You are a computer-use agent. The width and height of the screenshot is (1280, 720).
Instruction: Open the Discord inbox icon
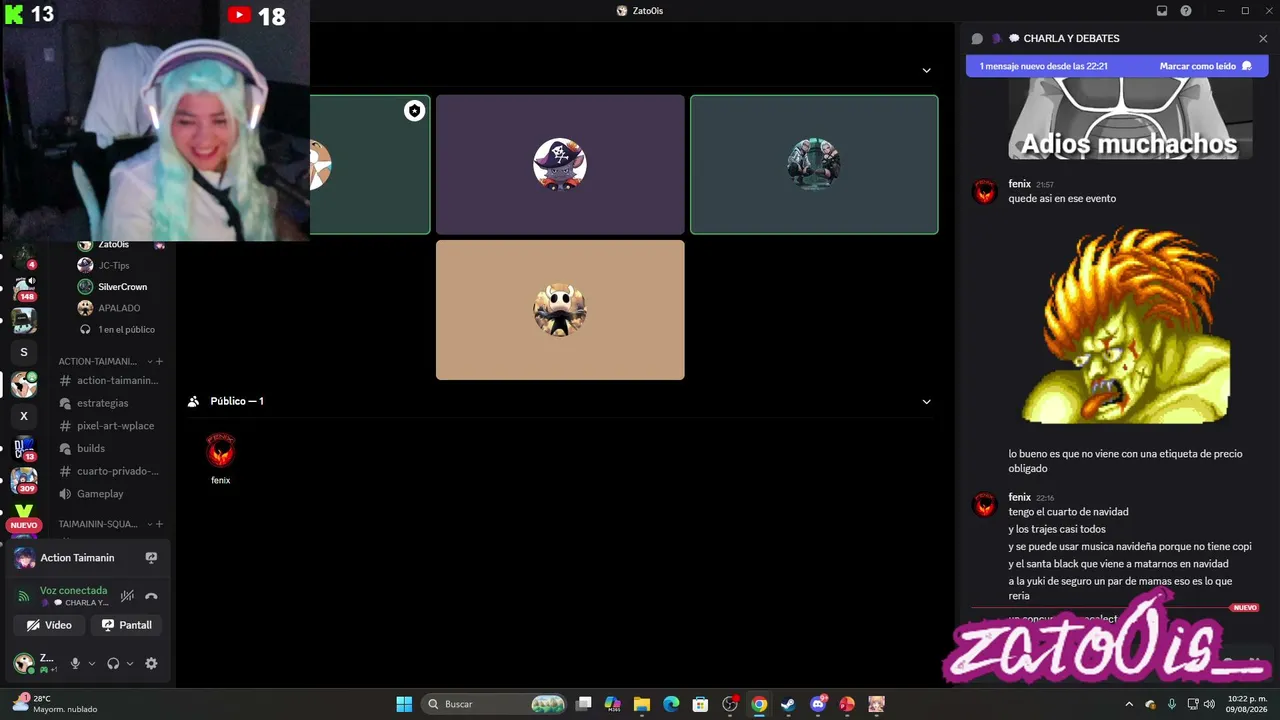tap(1162, 11)
